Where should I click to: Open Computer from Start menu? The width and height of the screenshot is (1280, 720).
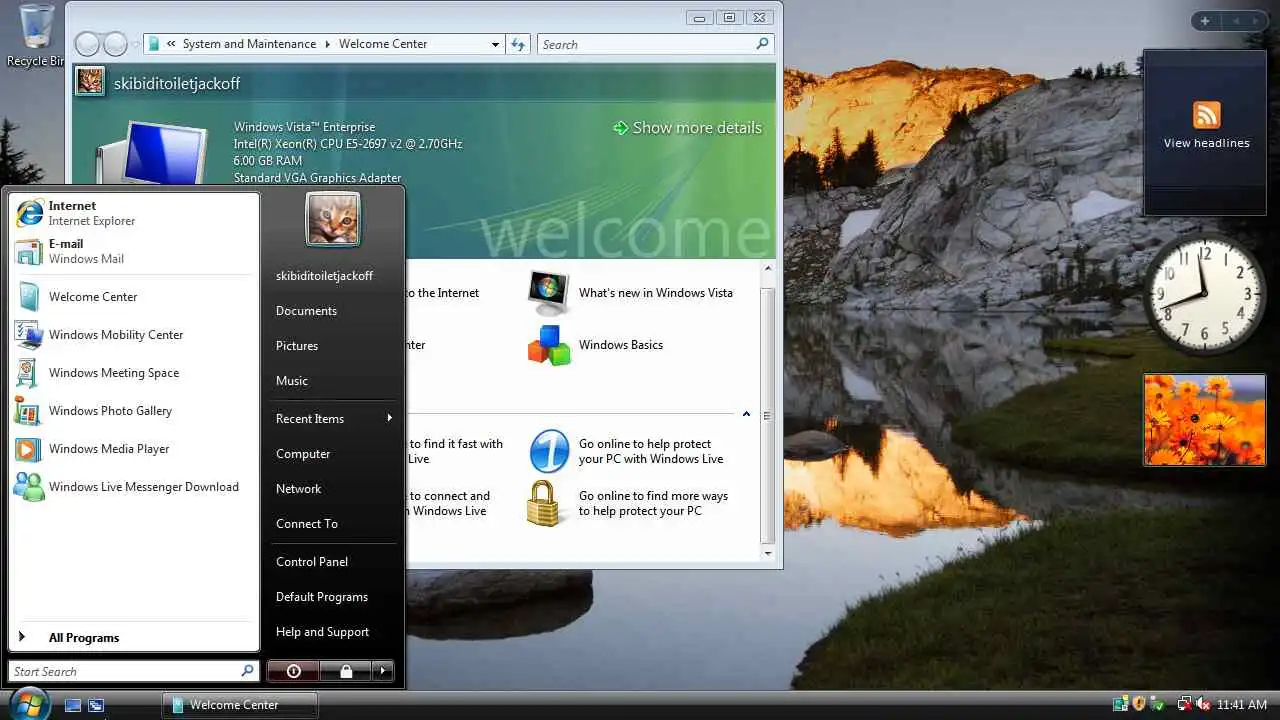pos(334,454)
